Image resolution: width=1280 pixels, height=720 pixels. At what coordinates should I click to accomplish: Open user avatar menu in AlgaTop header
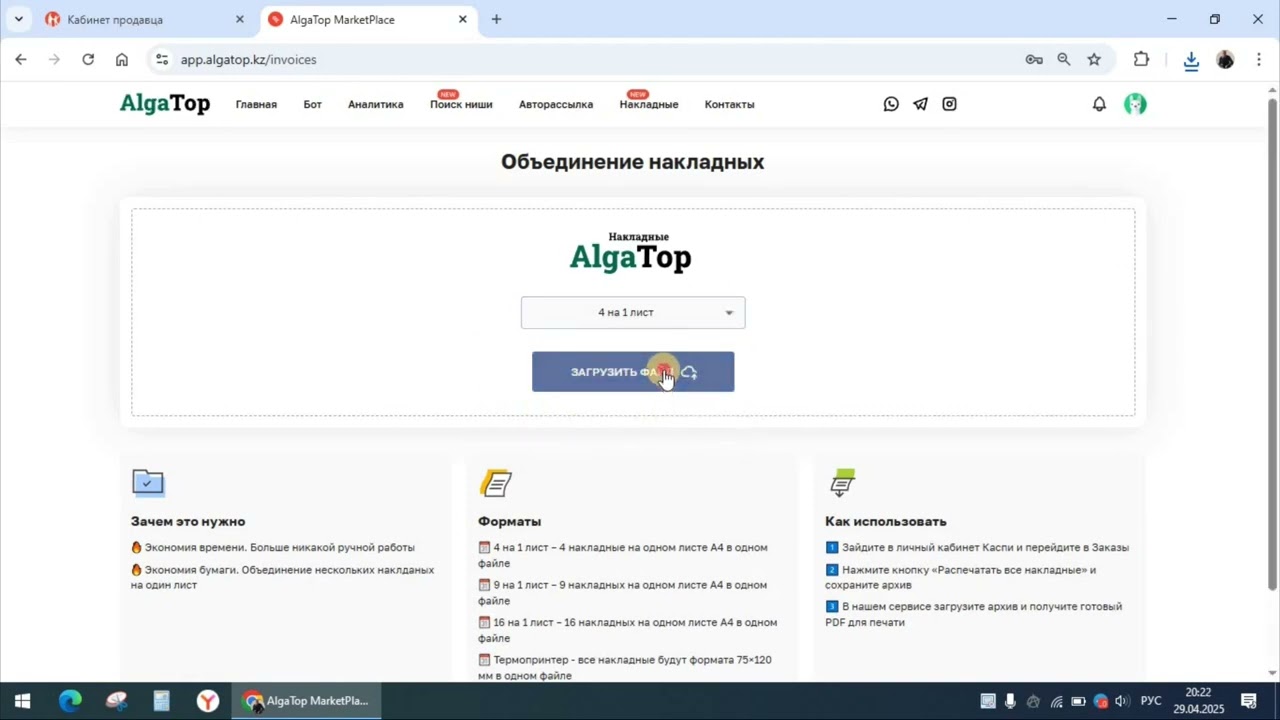[x=1135, y=104]
